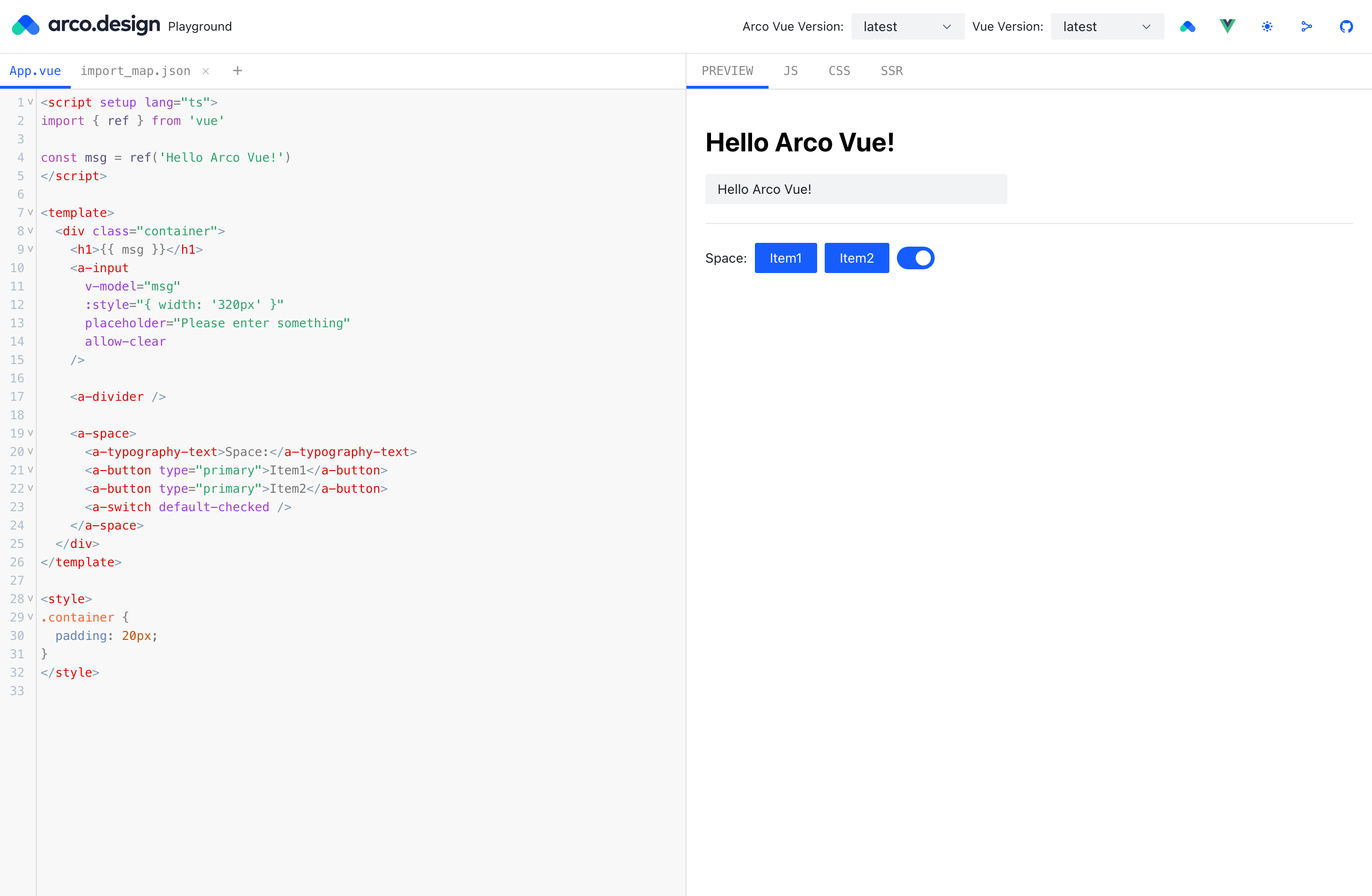
Task: Click the Arco Design cloud icon
Action: (x=1188, y=26)
